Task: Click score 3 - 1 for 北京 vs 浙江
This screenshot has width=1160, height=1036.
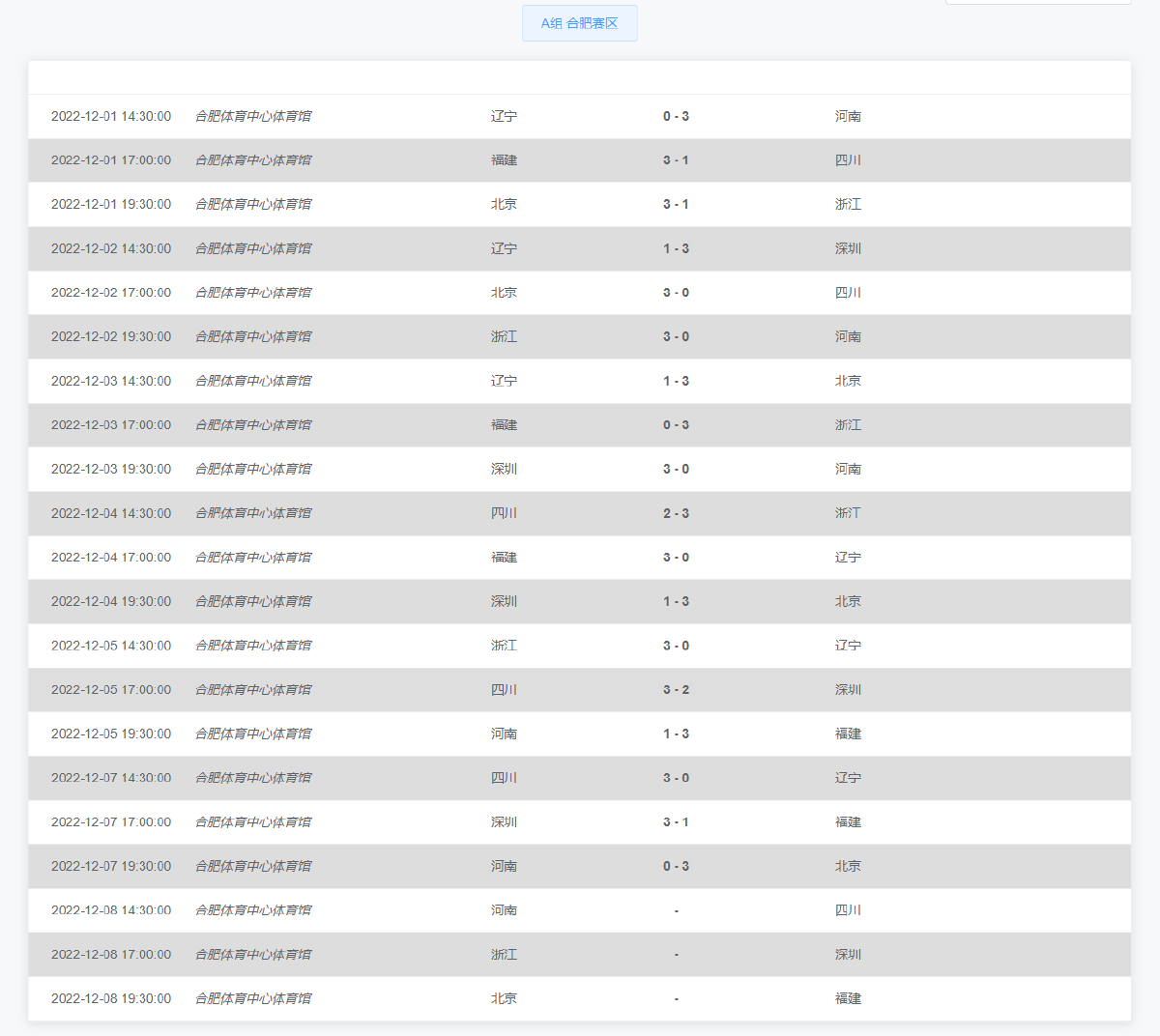Action: click(676, 204)
